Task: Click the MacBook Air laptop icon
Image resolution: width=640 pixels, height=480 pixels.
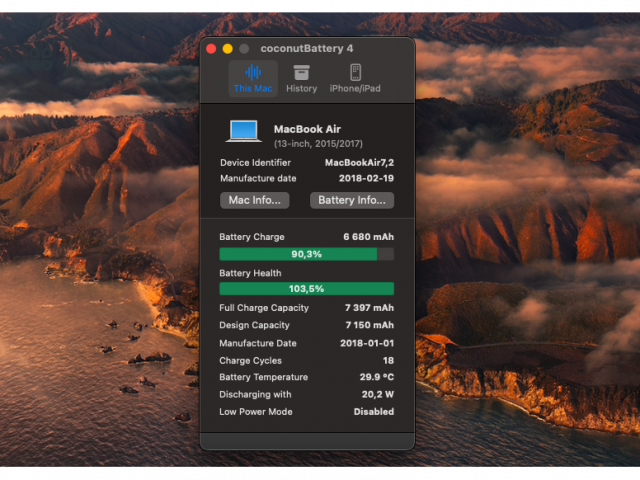Action: pos(244,131)
